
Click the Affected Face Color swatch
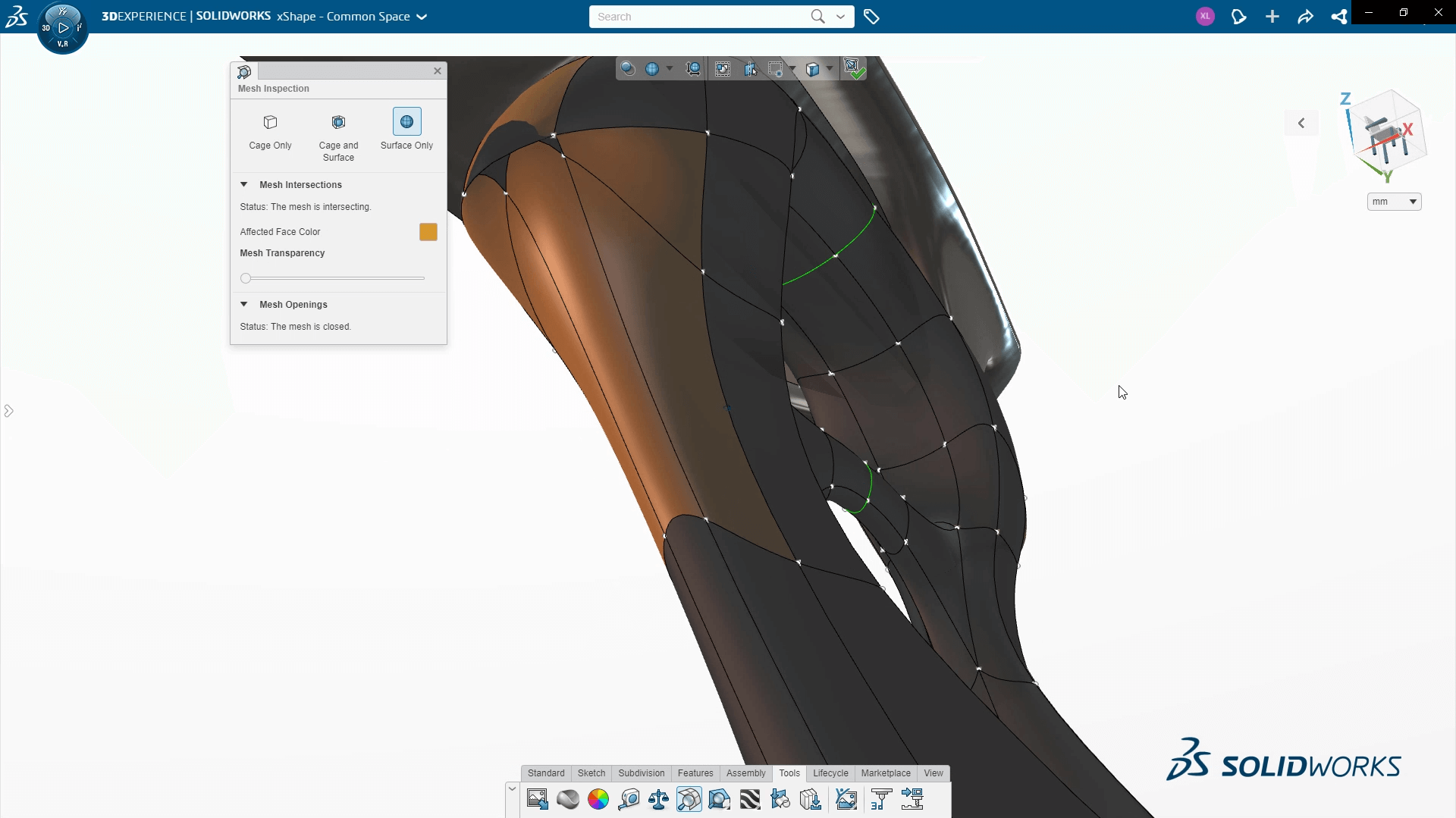[428, 232]
